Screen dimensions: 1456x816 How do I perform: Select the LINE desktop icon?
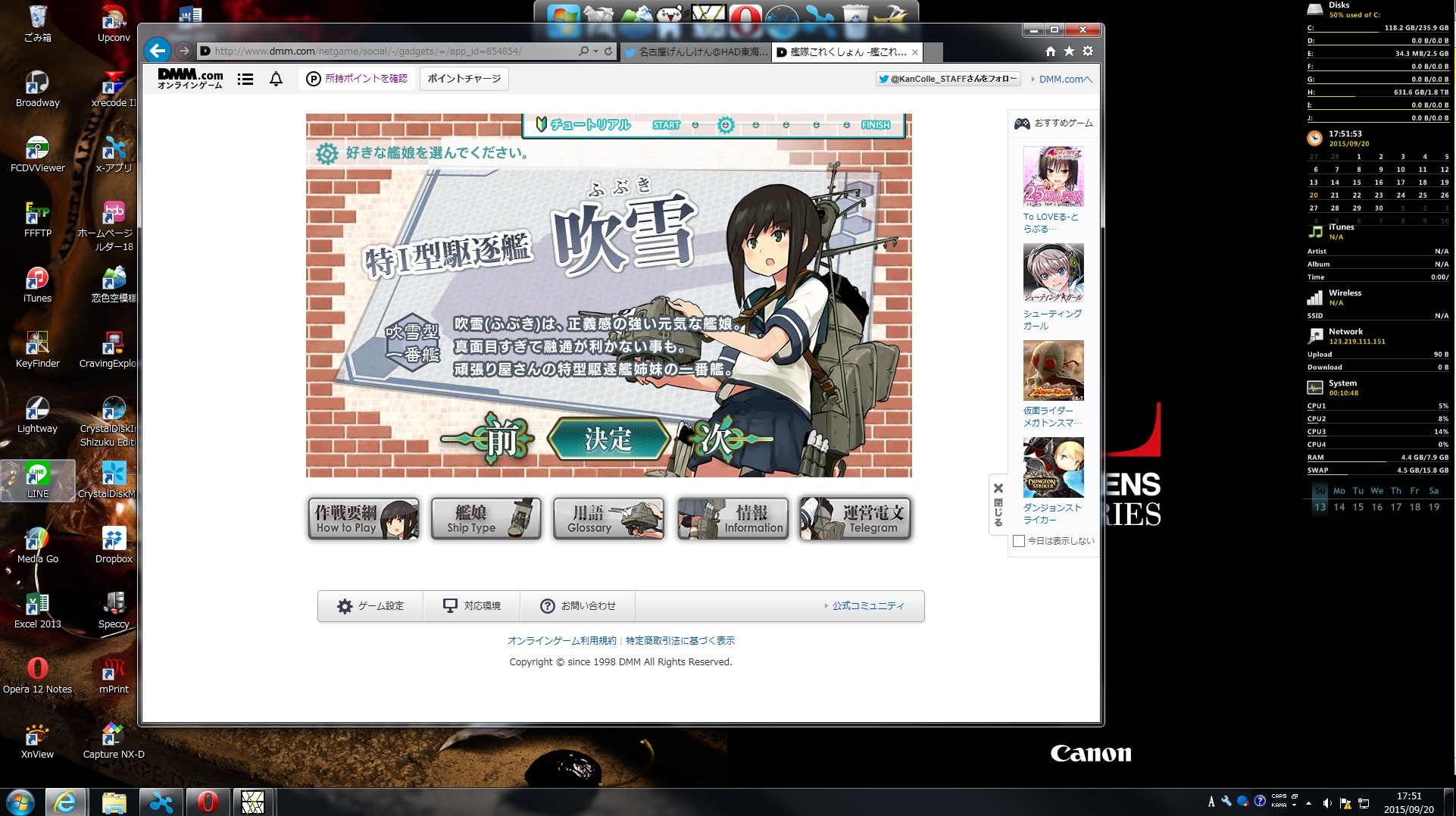[37, 480]
